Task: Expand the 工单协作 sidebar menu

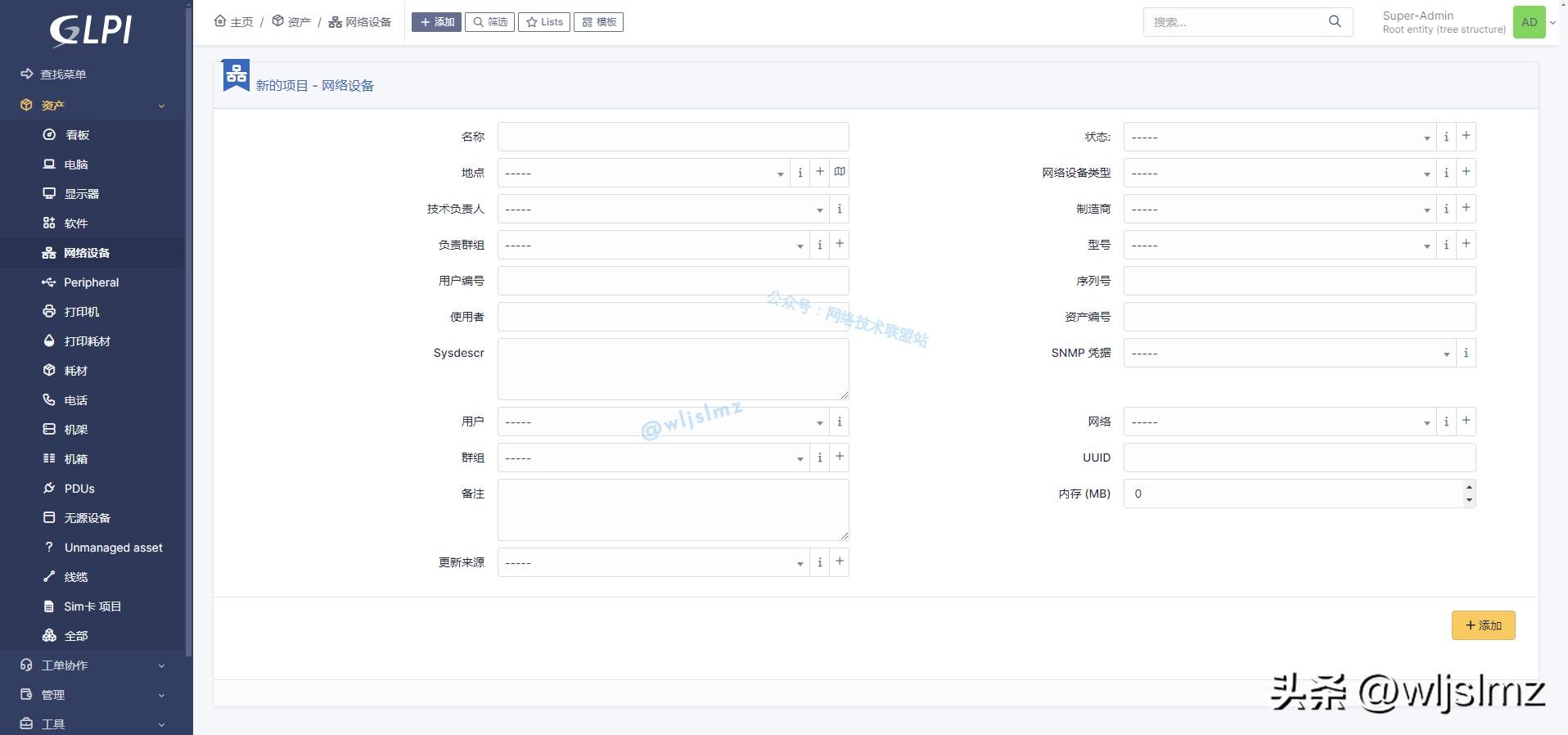Action: [x=92, y=665]
